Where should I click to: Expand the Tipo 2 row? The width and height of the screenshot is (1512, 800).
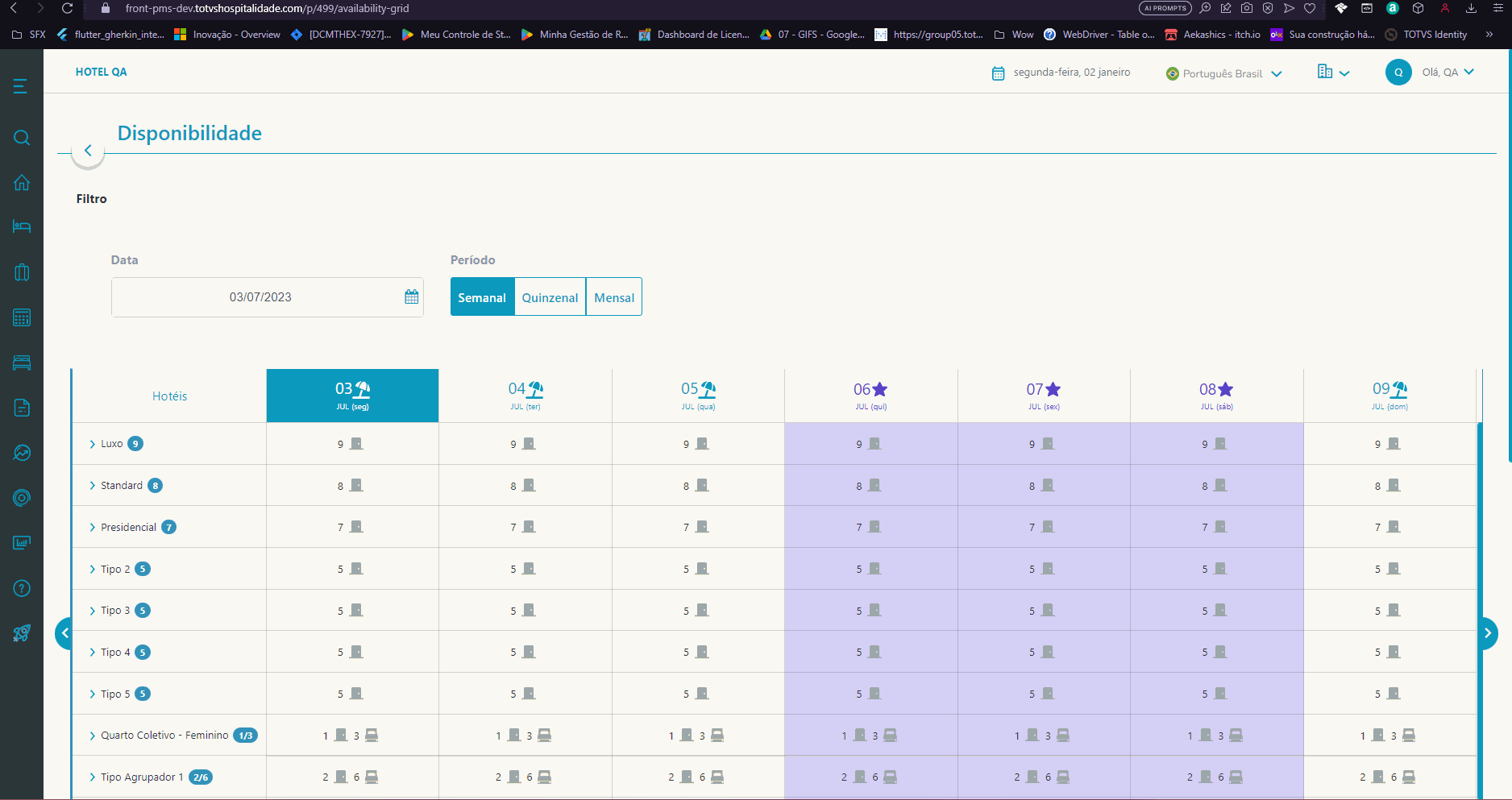point(92,570)
